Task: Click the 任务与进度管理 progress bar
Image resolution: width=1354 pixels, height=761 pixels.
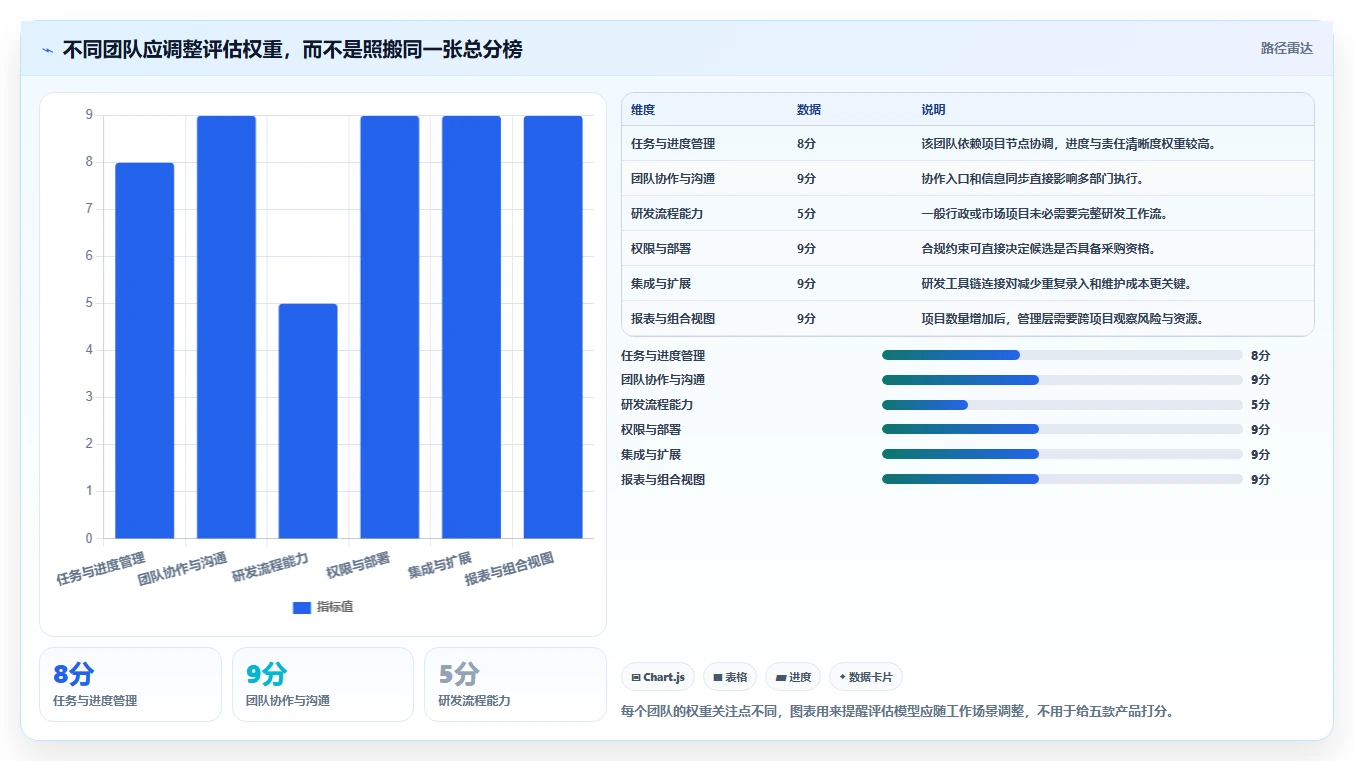Action: [1062, 355]
